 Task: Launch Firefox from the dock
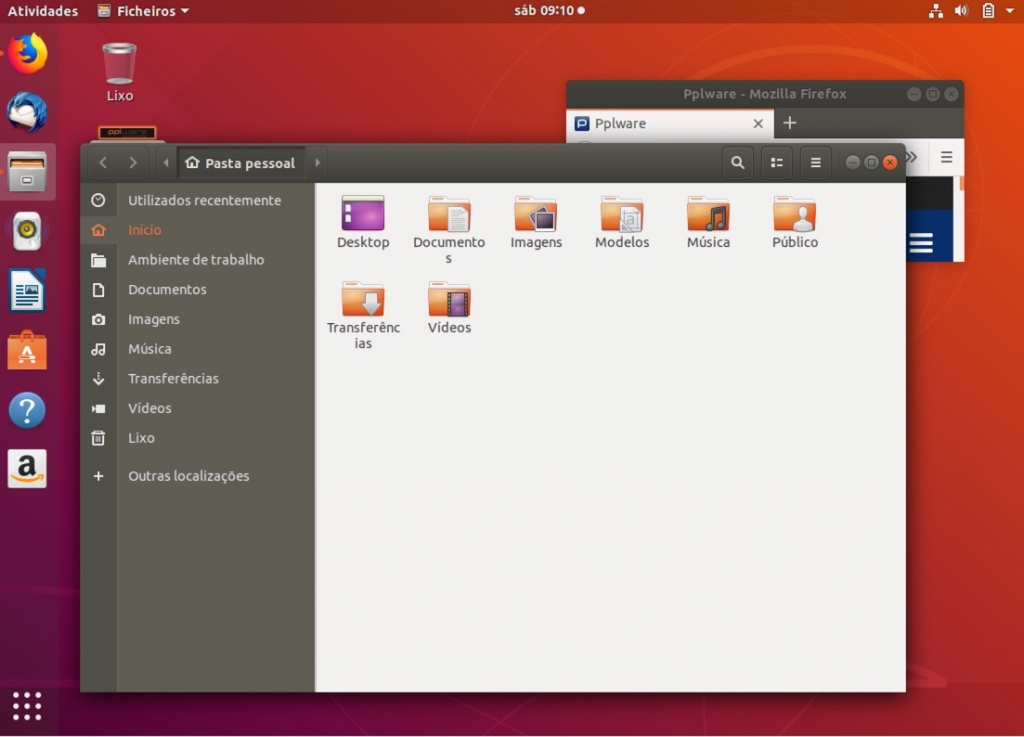(x=27, y=54)
